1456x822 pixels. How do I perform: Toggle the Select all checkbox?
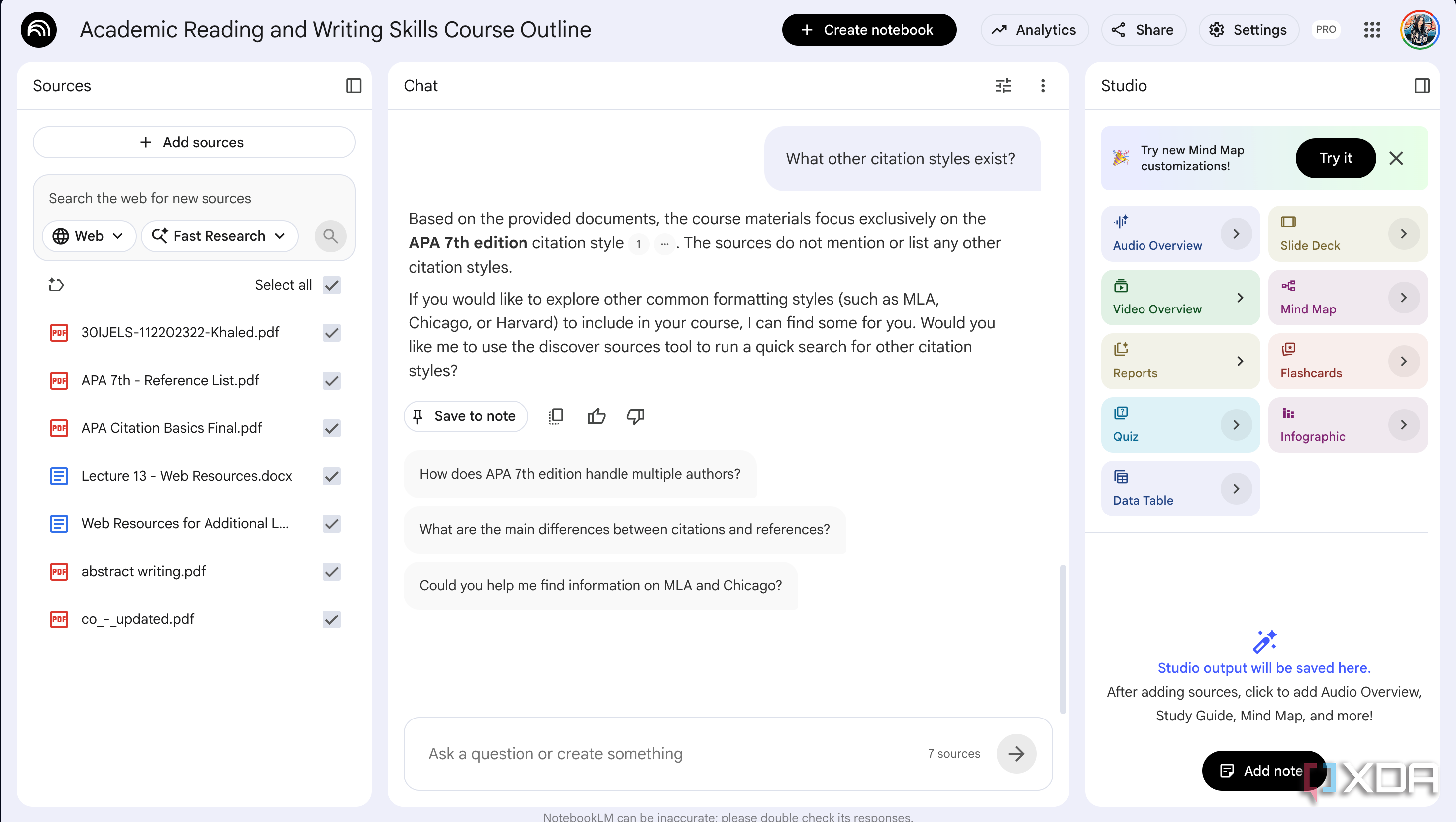click(x=332, y=284)
